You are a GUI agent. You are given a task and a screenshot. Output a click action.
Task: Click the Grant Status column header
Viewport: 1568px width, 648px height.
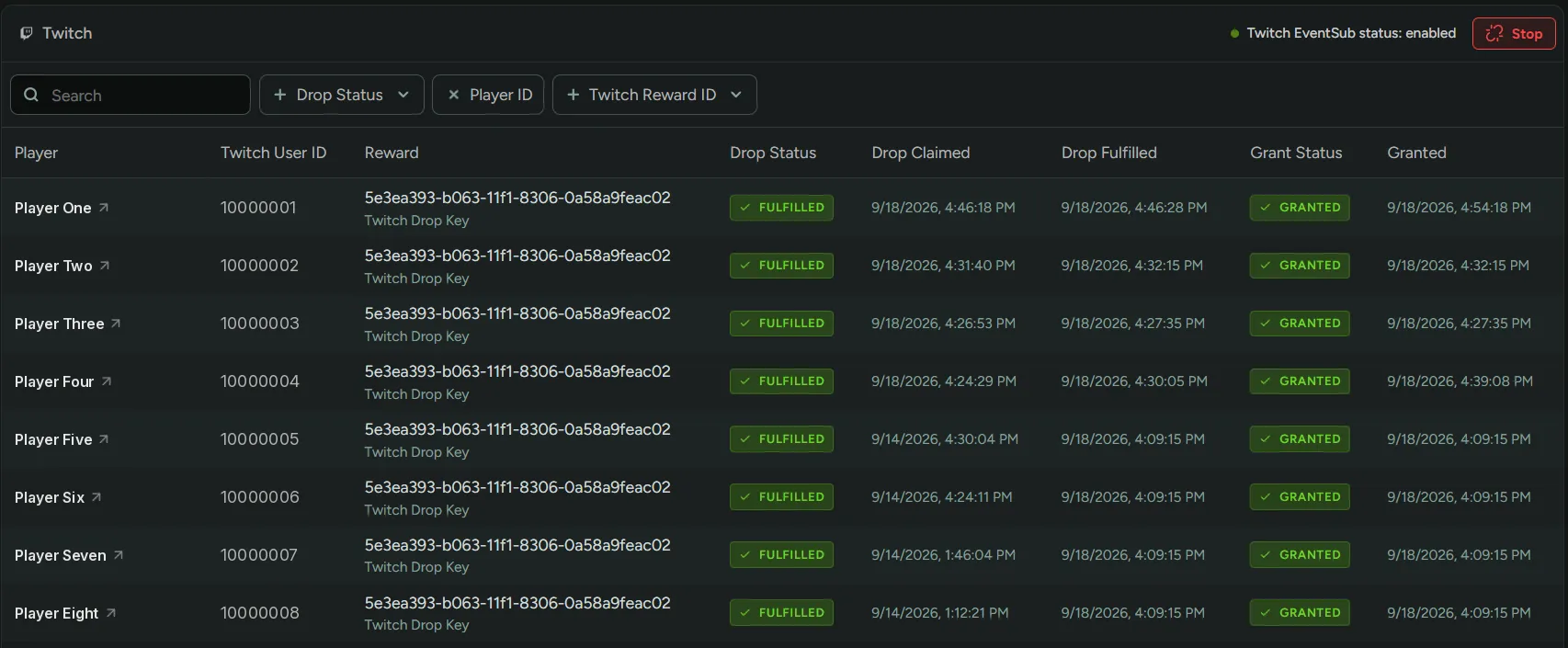(x=1296, y=153)
